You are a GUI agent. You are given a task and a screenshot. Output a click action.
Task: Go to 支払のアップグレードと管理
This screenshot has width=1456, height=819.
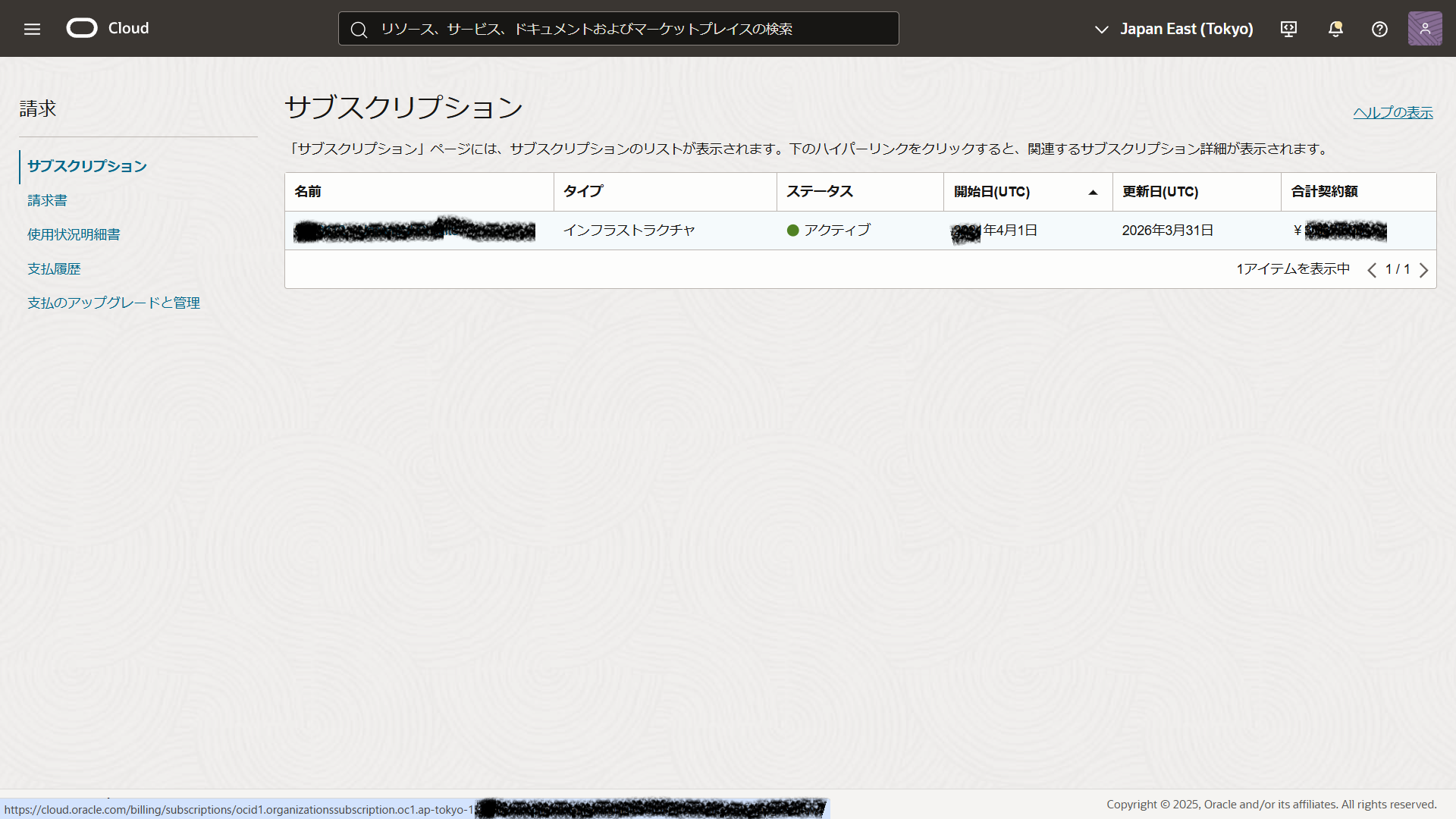[x=113, y=303]
